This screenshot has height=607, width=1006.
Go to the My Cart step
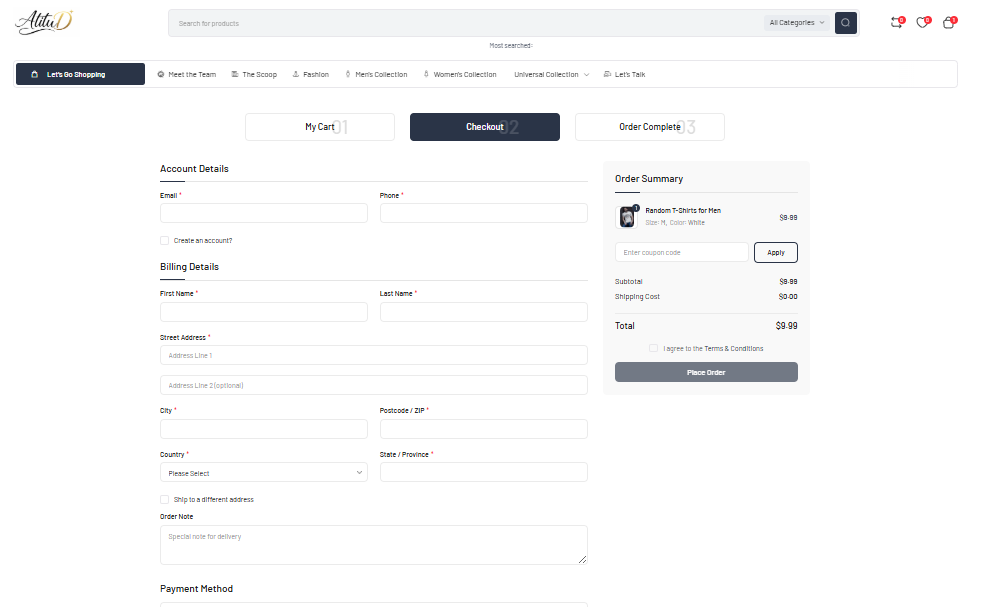coord(320,127)
